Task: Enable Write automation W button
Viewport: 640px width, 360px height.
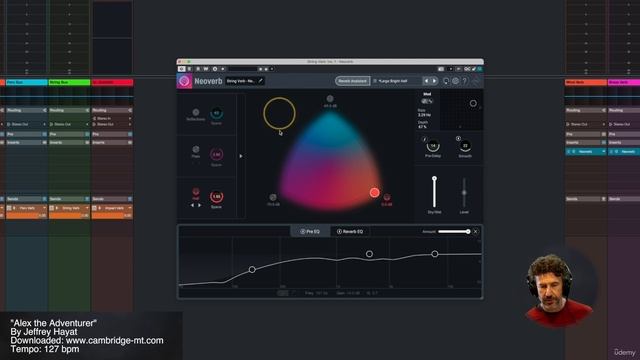Action: (x=206, y=69)
